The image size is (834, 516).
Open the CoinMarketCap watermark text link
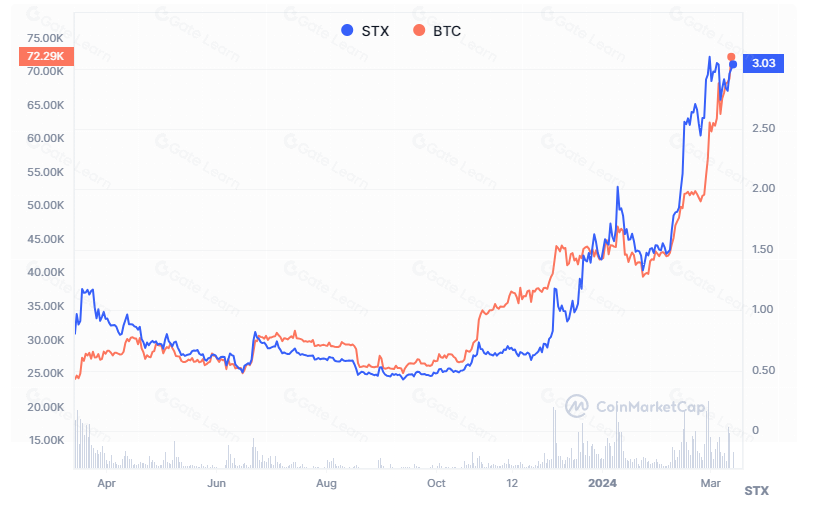point(650,406)
